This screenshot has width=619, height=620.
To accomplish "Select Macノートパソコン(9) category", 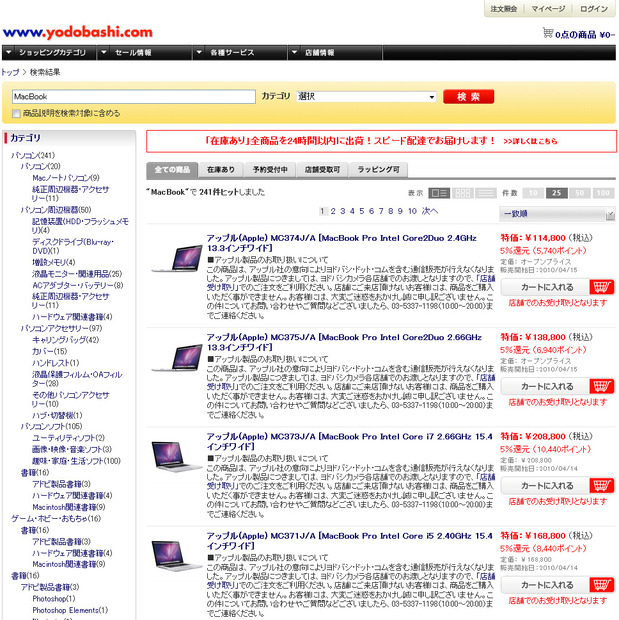I will click(x=66, y=178).
